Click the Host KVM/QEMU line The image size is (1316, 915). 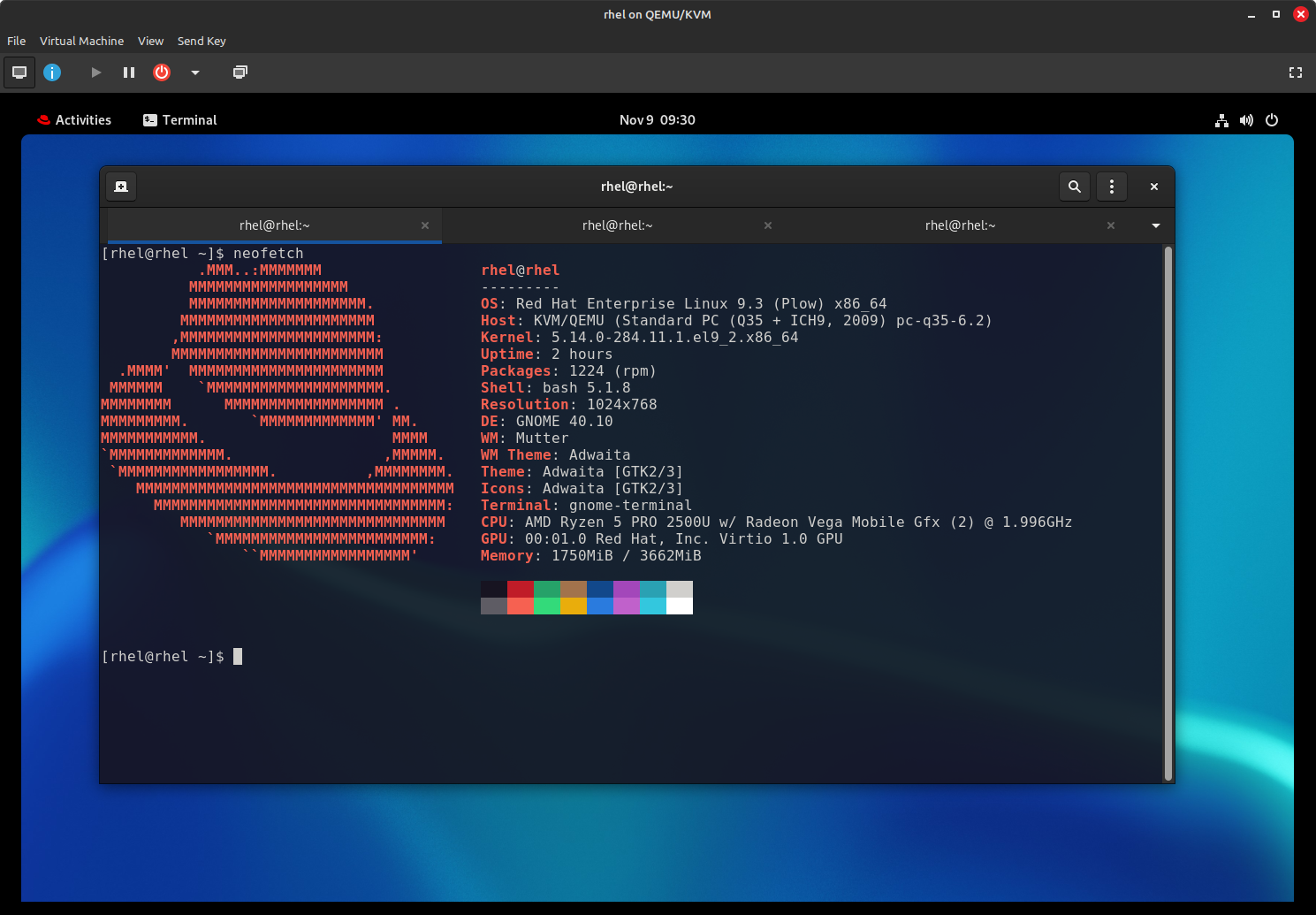click(736, 321)
